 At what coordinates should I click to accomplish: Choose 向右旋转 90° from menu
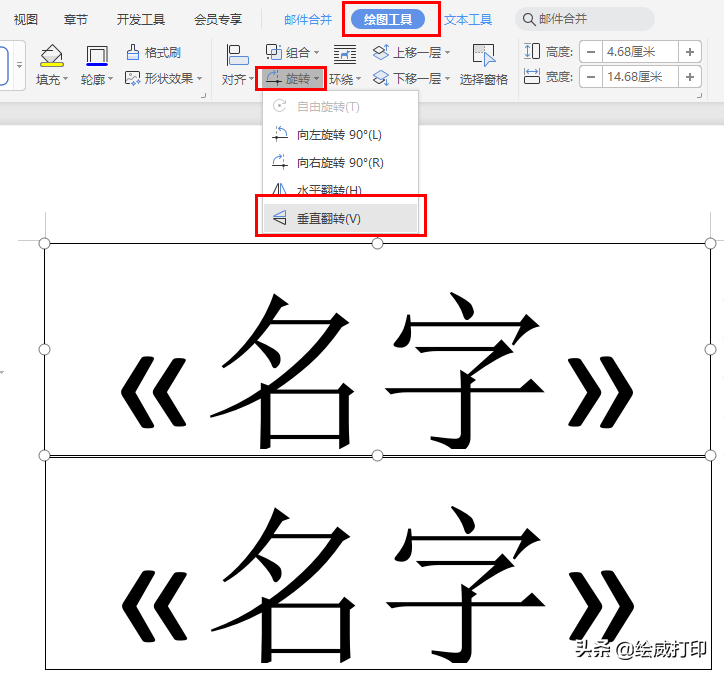pyautogui.click(x=340, y=163)
